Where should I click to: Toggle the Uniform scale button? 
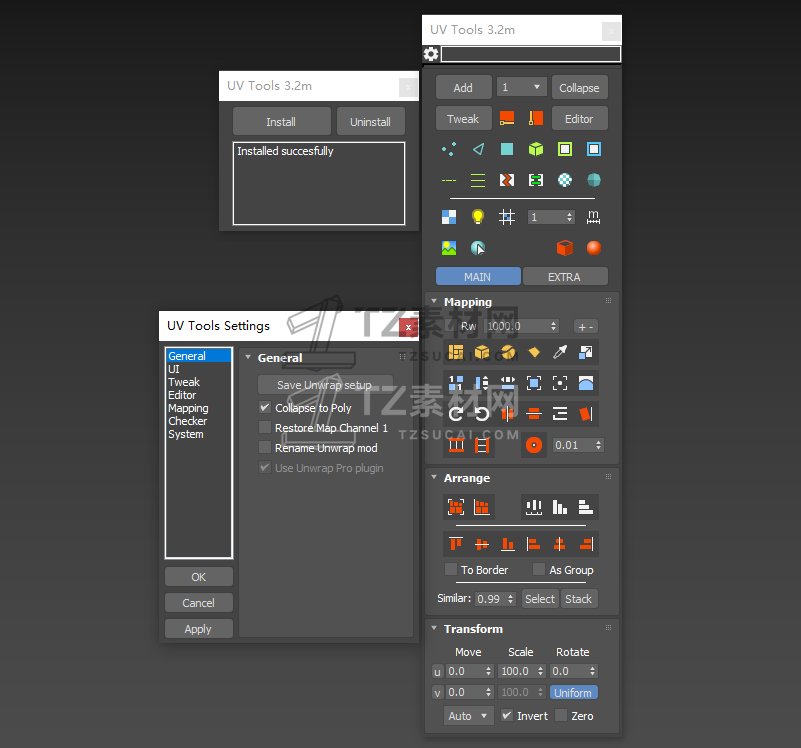573,693
